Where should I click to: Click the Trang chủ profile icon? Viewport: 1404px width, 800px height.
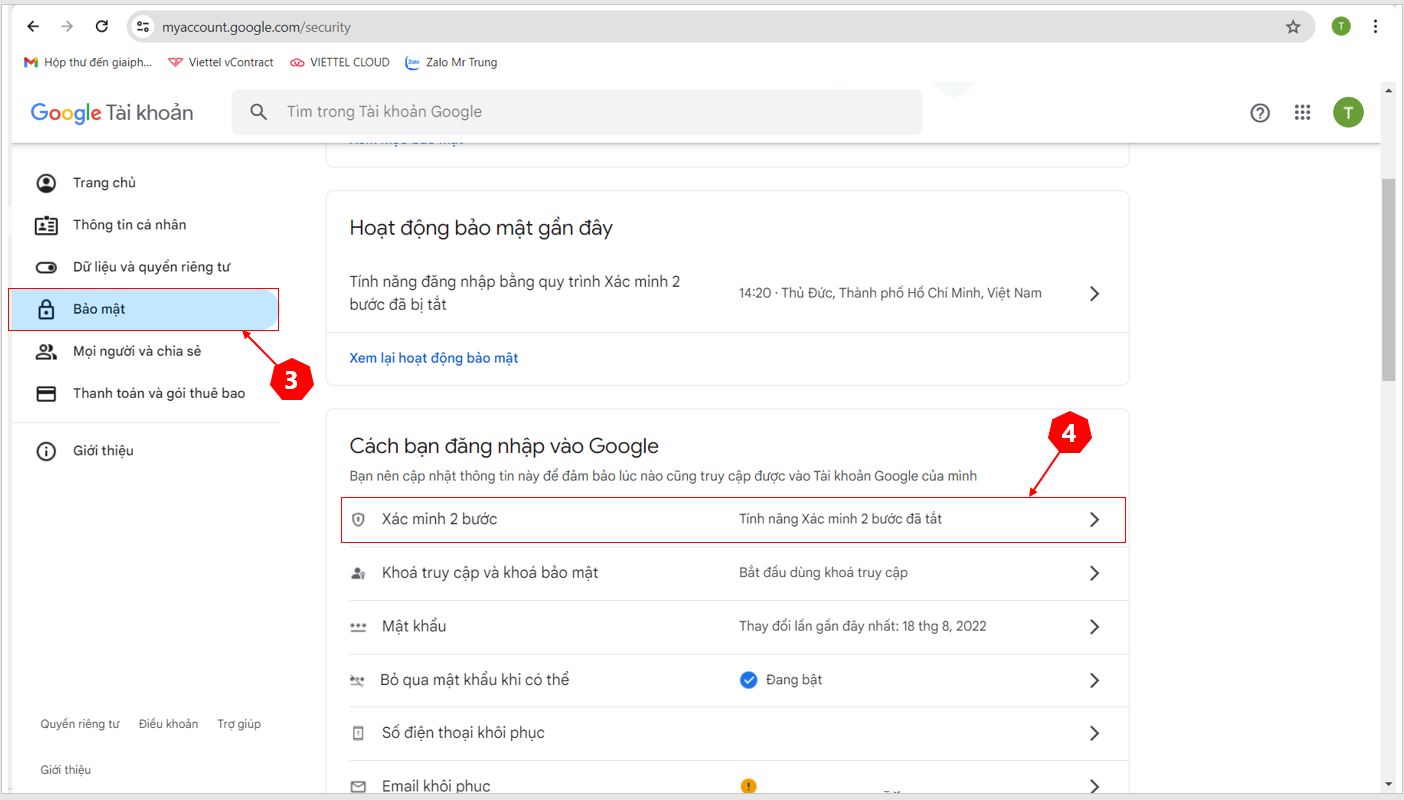pos(46,182)
